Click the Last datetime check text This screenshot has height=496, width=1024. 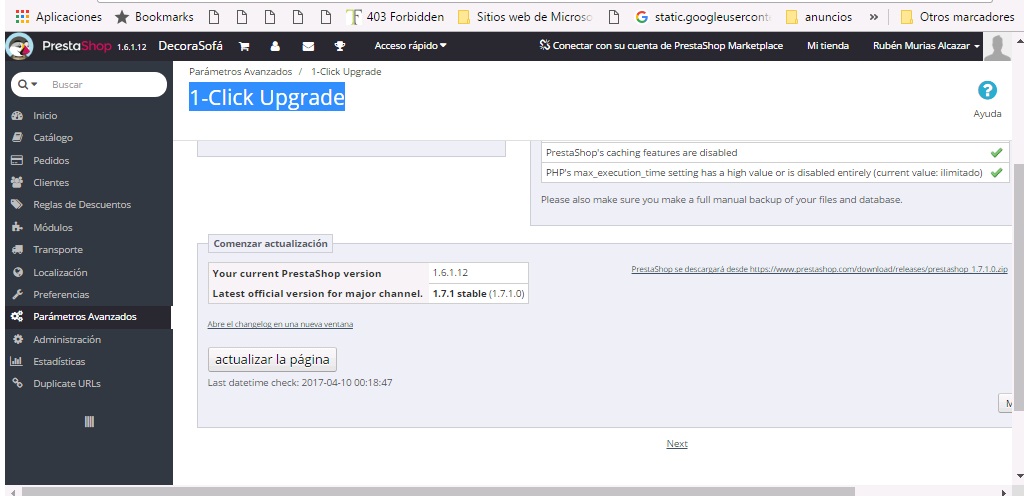coord(300,382)
